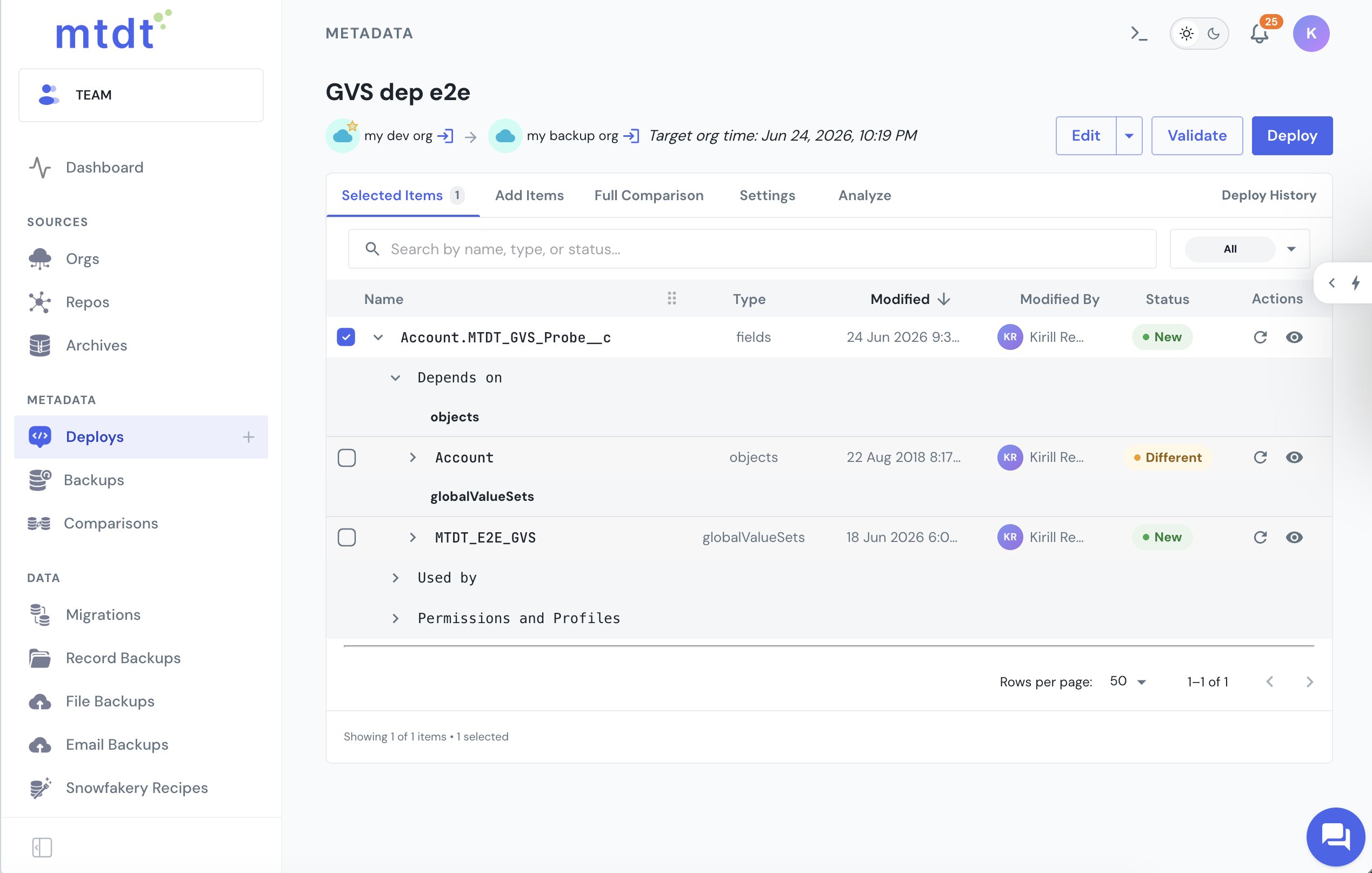Collapse the sidebar panel icon
The image size is (1372, 873).
[42, 847]
